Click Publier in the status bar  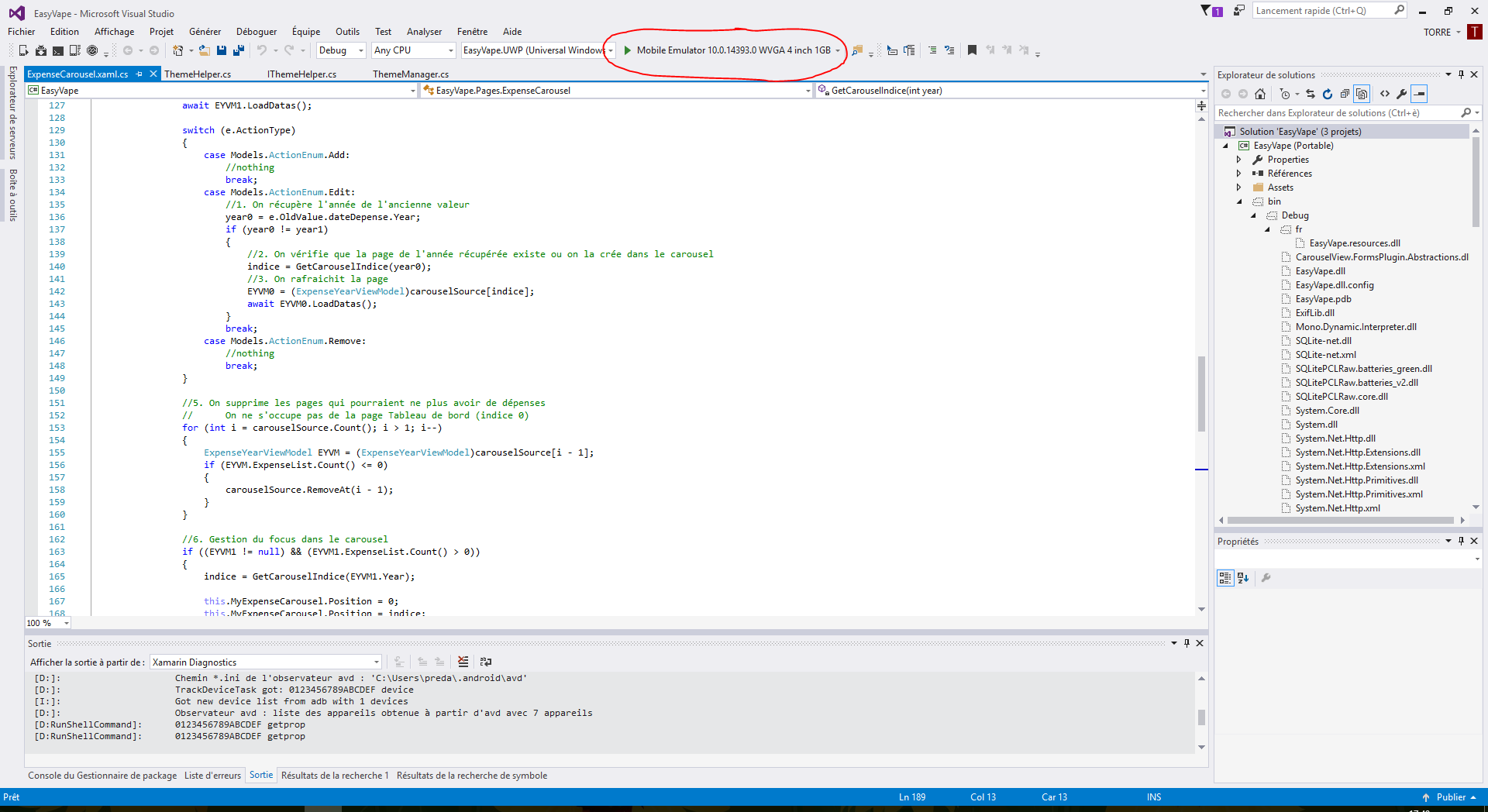[x=1450, y=797]
